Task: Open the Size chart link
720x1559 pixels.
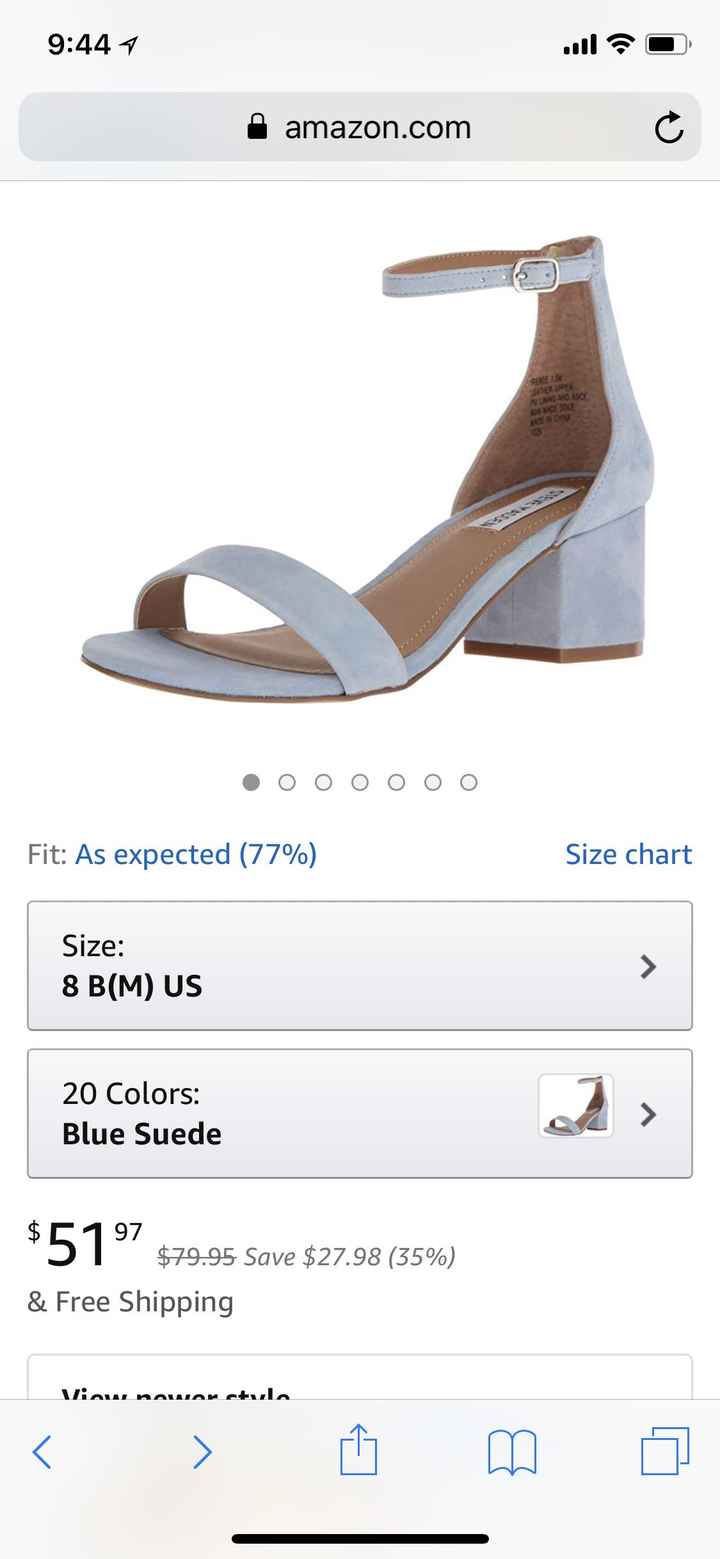Action: [x=628, y=854]
